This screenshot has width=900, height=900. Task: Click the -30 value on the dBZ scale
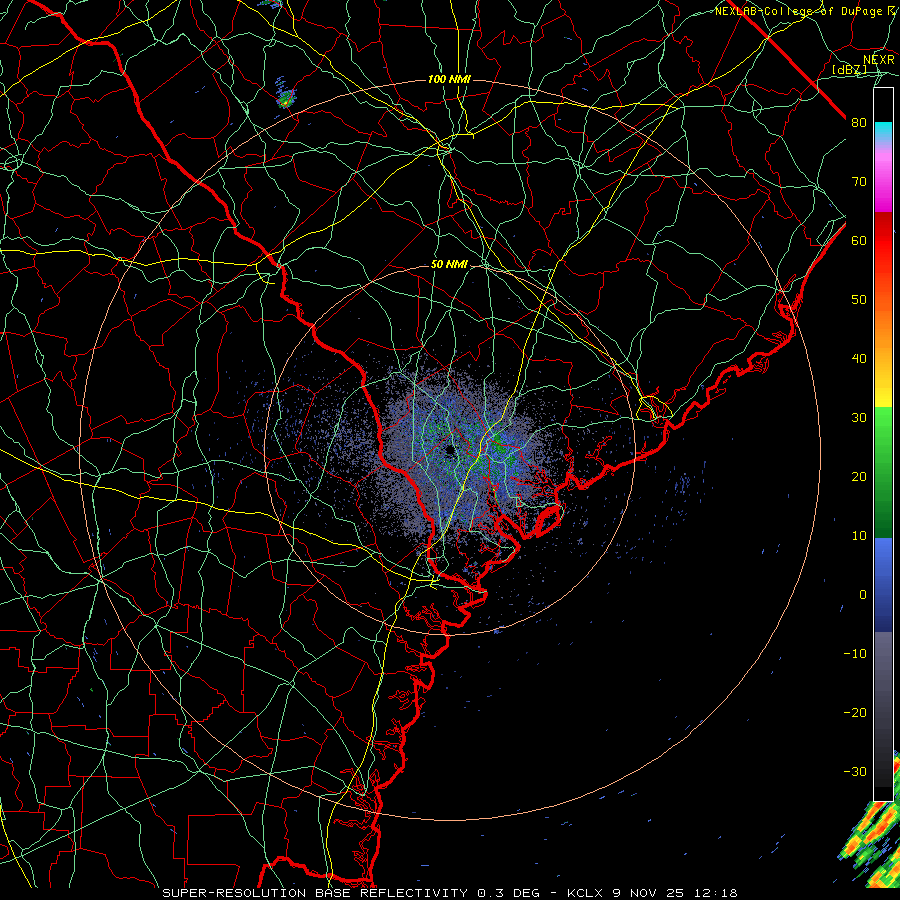point(855,771)
